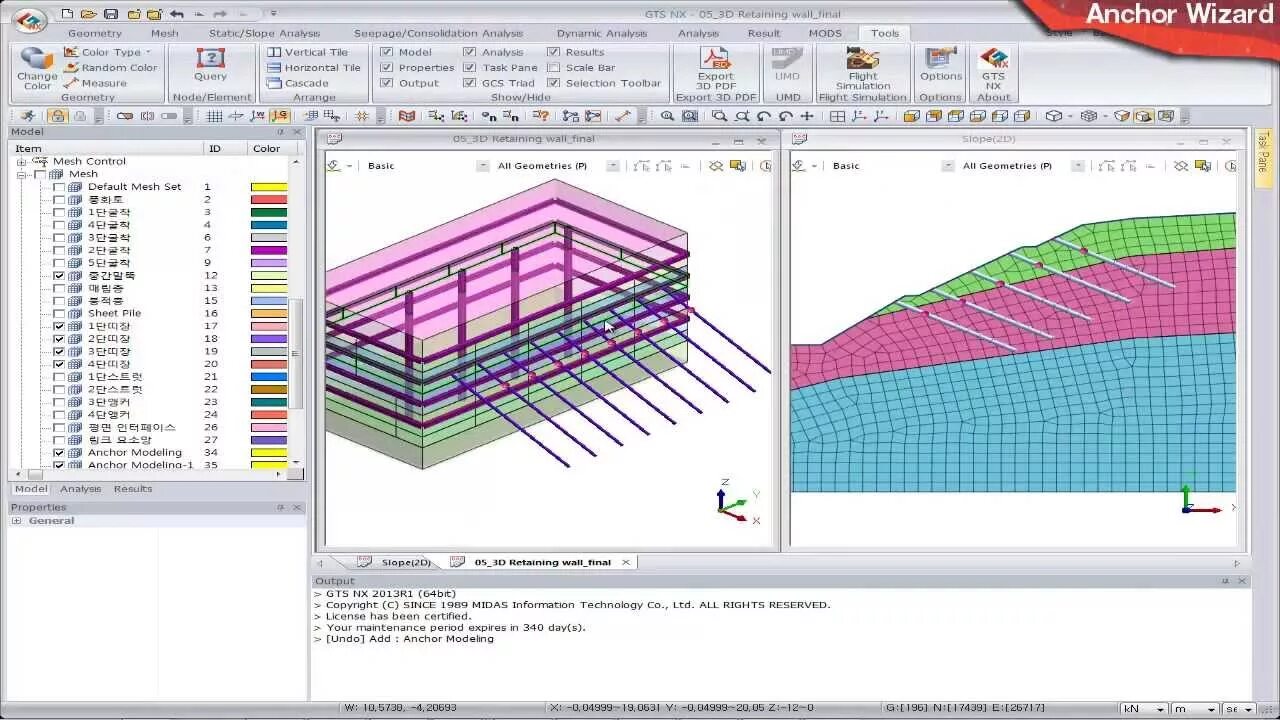
Task: Click the wireframe cube display icon
Action: [x=1089, y=116]
